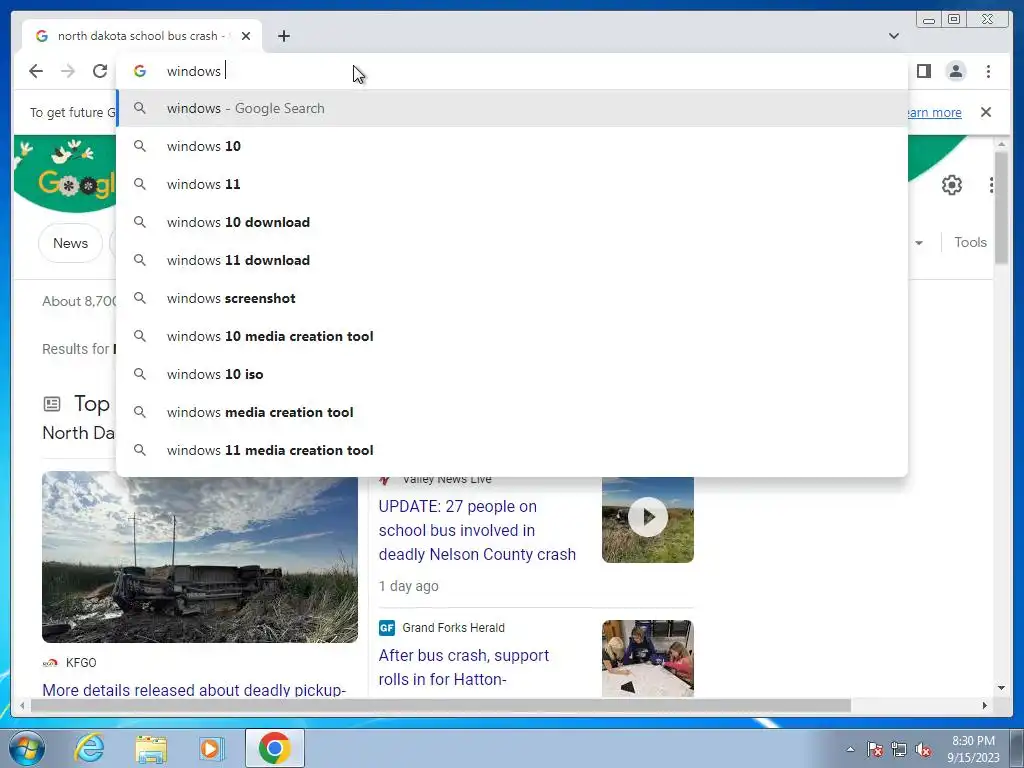The height and width of the screenshot is (768, 1024).
Task: Open the clock showing 8:30 PM
Action: pyautogui.click(x=973, y=748)
